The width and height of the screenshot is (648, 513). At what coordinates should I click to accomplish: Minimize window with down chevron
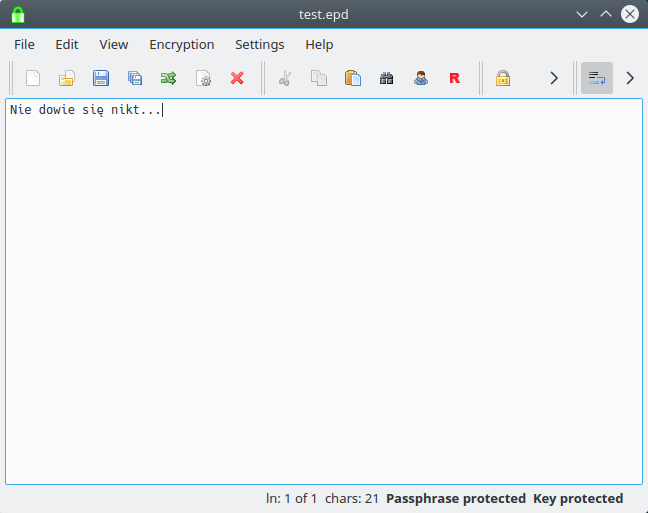point(582,14)
